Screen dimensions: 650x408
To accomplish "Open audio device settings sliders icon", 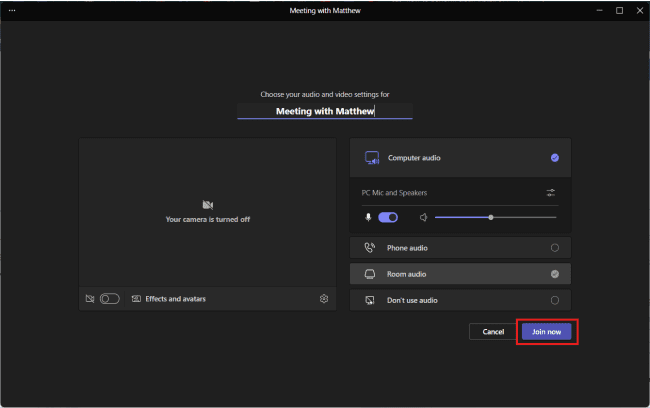I will click(551, 193).
